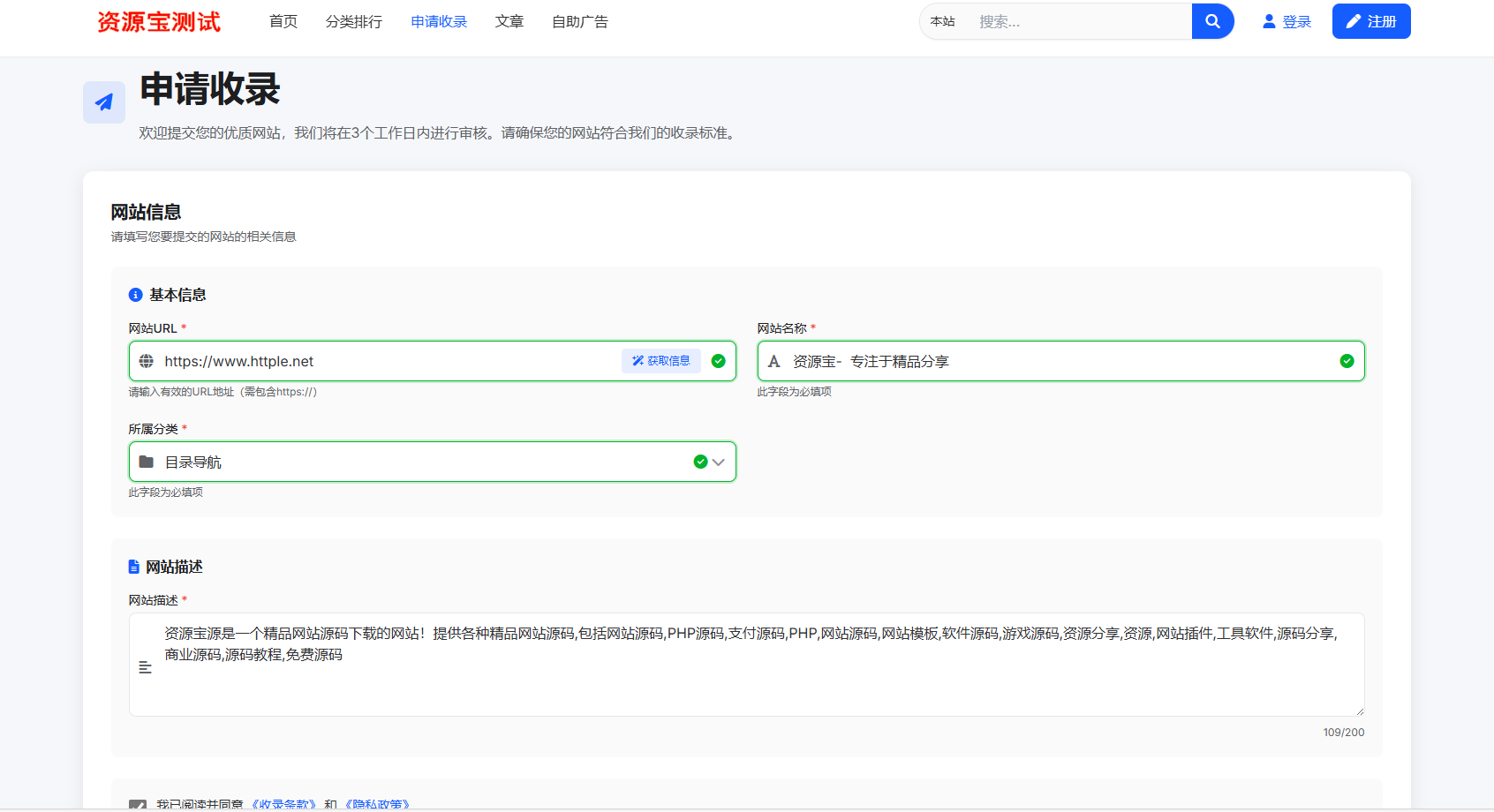The height and width of the screenshot is (812, 1494).
Task: Open the 《隐私政策》 link
Action: pyautogui.click(x=378, y=805)
